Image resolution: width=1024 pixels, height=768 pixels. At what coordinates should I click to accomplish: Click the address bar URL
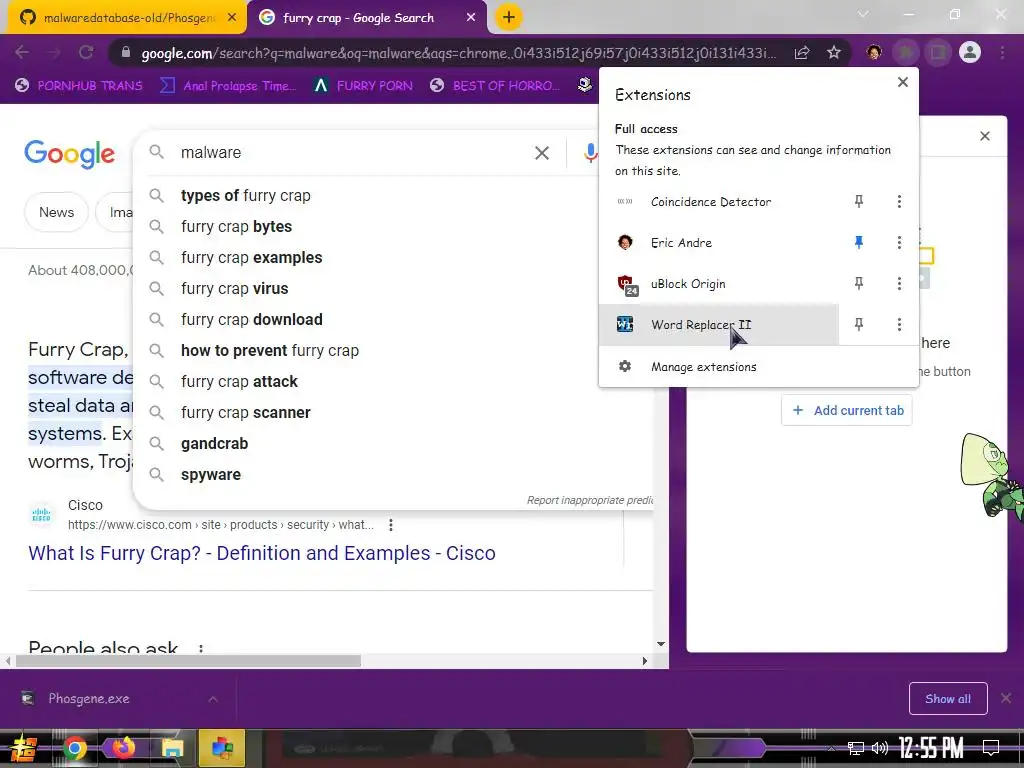[458, 53]
